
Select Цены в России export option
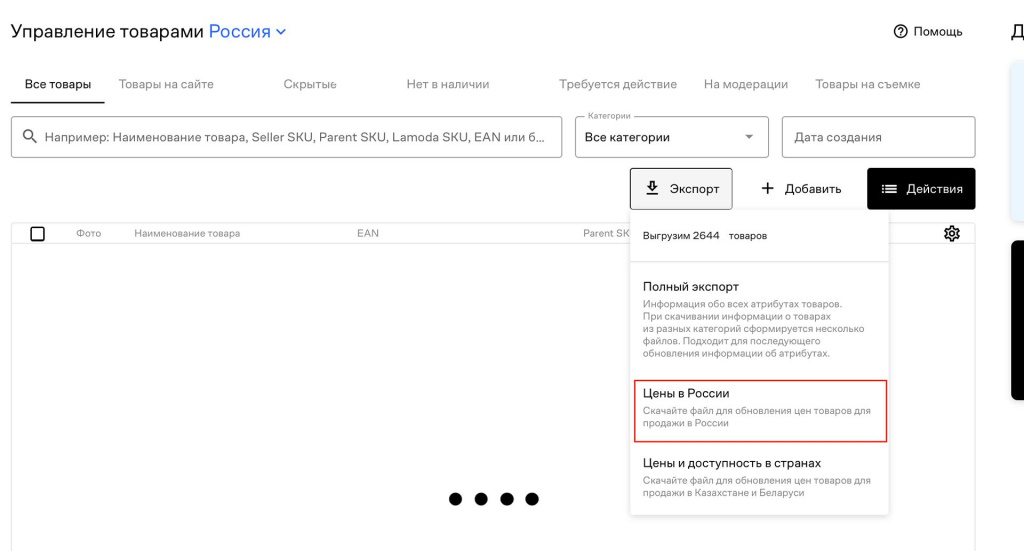760,411
